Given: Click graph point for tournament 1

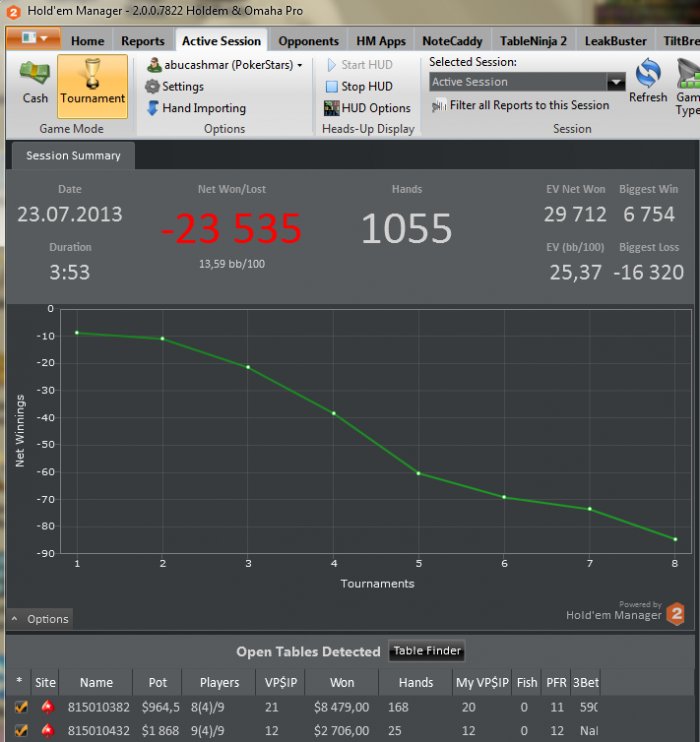Looking at the screenshot, I should 77,333.
